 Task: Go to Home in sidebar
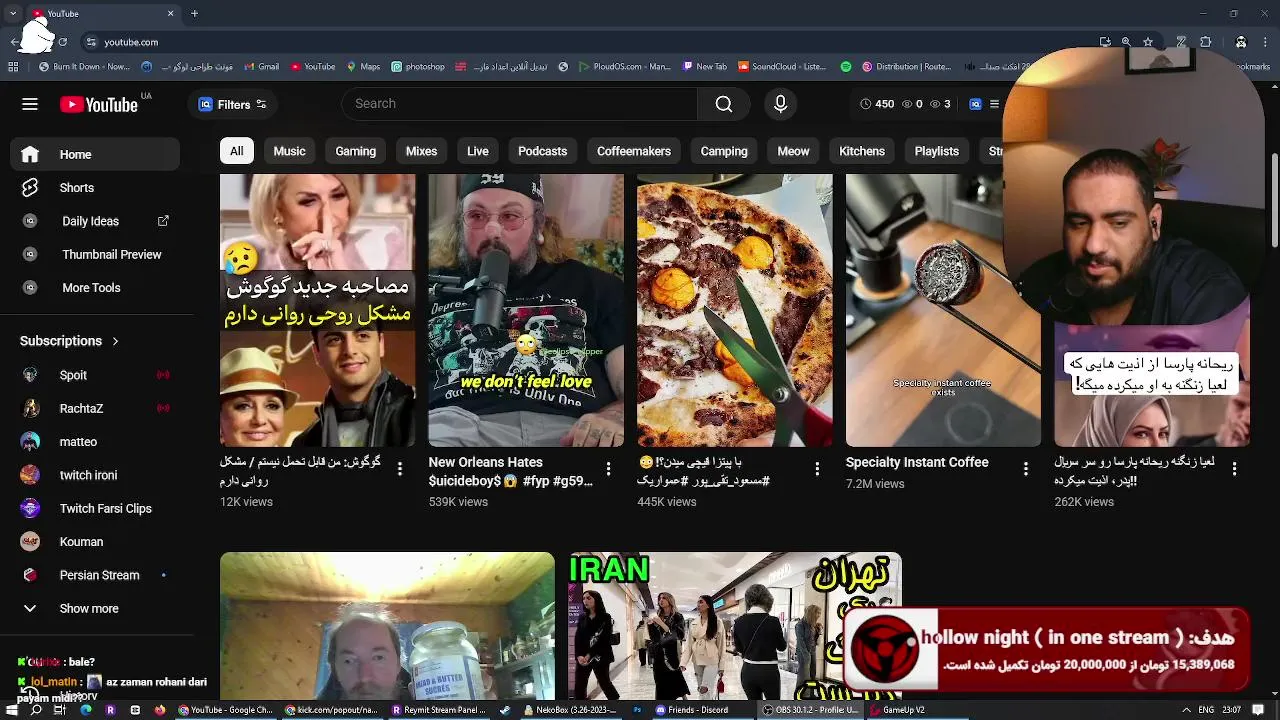click(x=95, y=154)
